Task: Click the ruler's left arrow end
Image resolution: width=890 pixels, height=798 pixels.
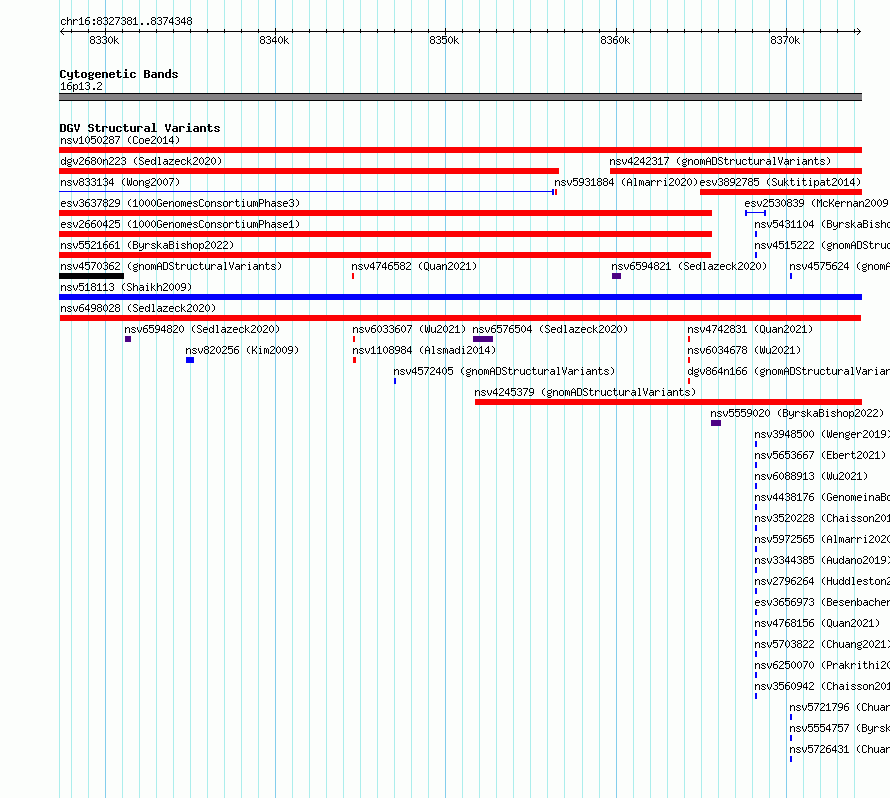Action: coord(62,31)
